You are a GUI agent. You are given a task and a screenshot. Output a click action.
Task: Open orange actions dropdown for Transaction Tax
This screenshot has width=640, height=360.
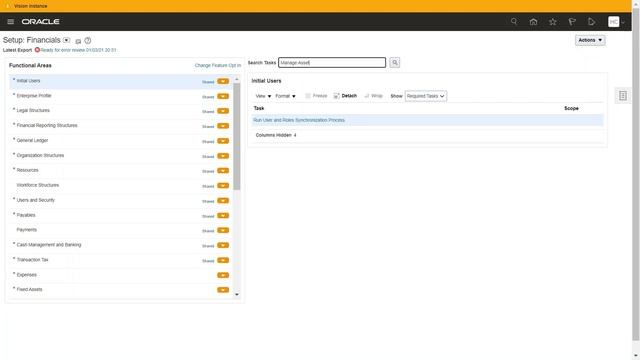coord(223,260)
